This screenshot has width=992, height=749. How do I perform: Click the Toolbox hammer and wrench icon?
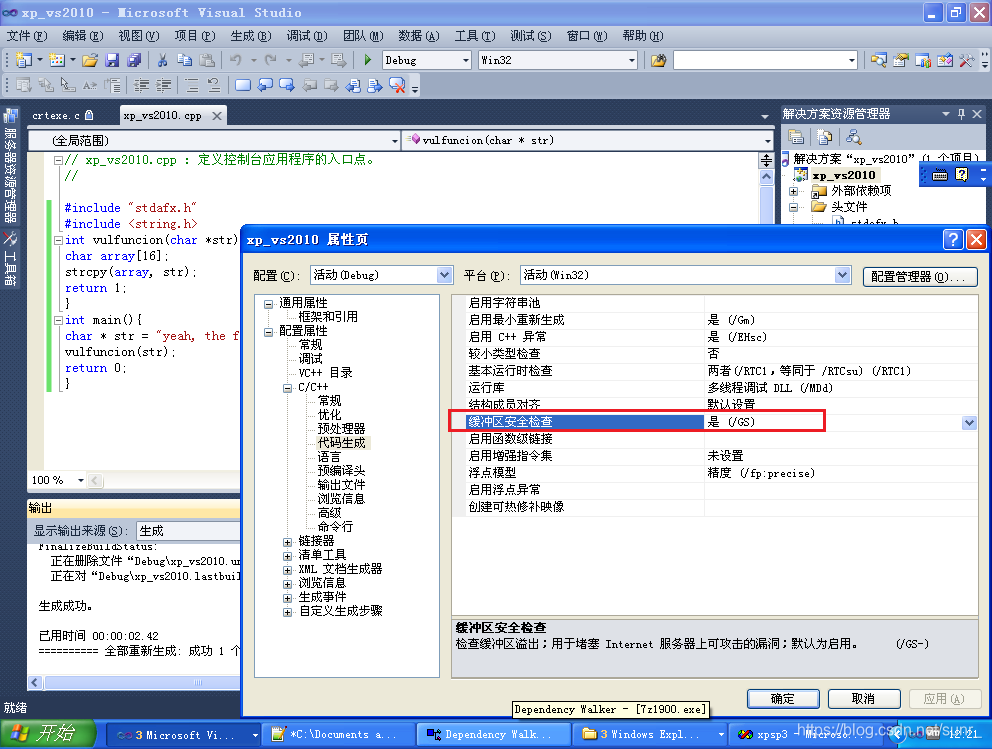(966, 60)
